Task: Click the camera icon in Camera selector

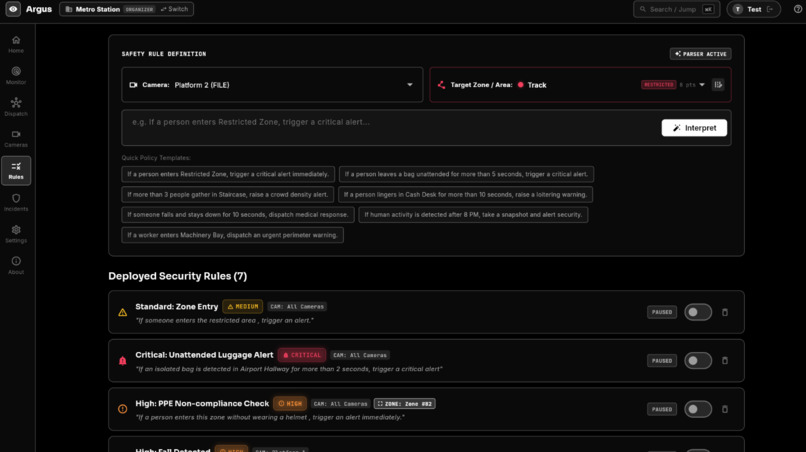Action: [133, 85]
